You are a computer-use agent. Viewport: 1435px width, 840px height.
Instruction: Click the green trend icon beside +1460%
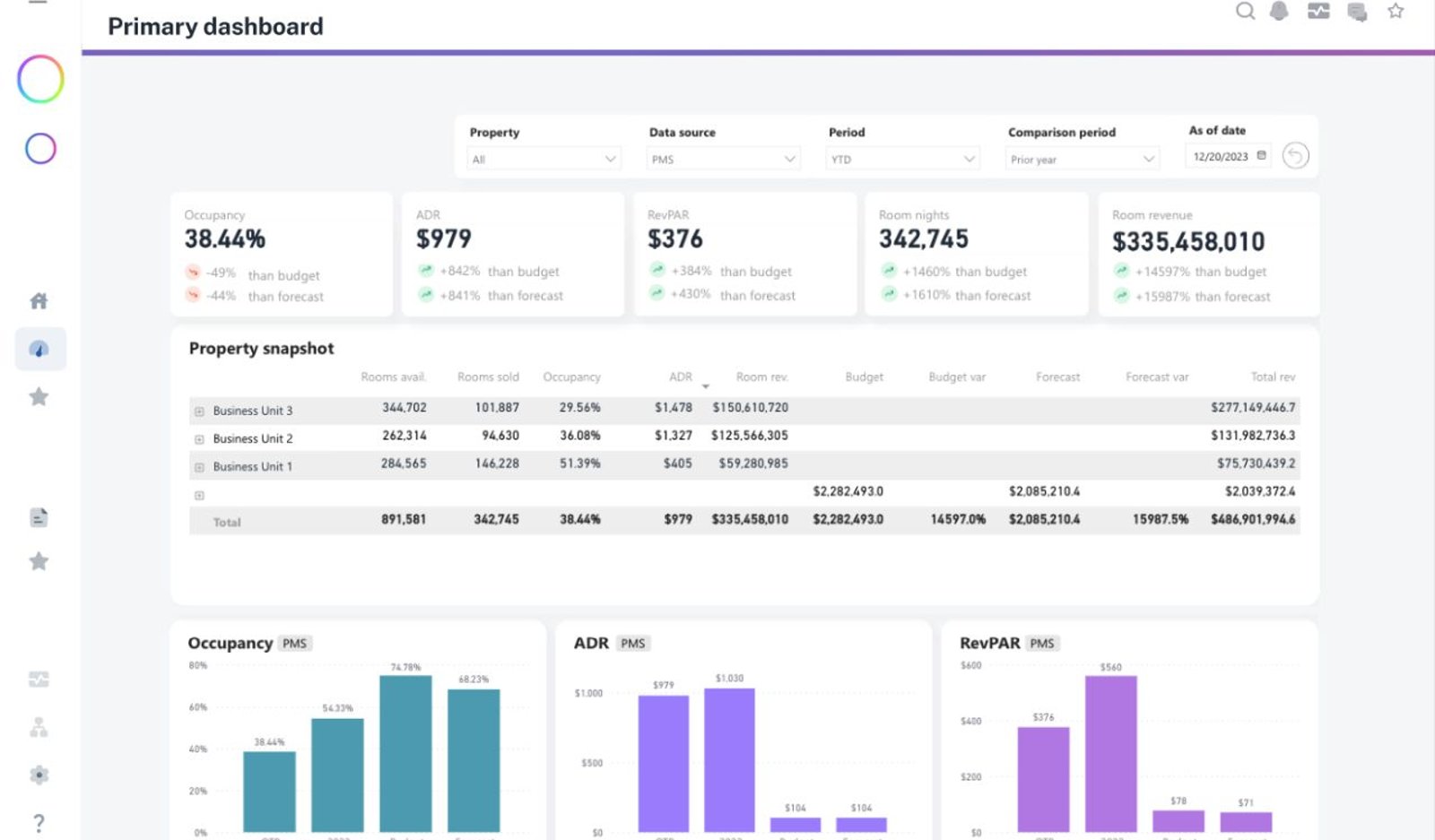[x=889, y=270]
